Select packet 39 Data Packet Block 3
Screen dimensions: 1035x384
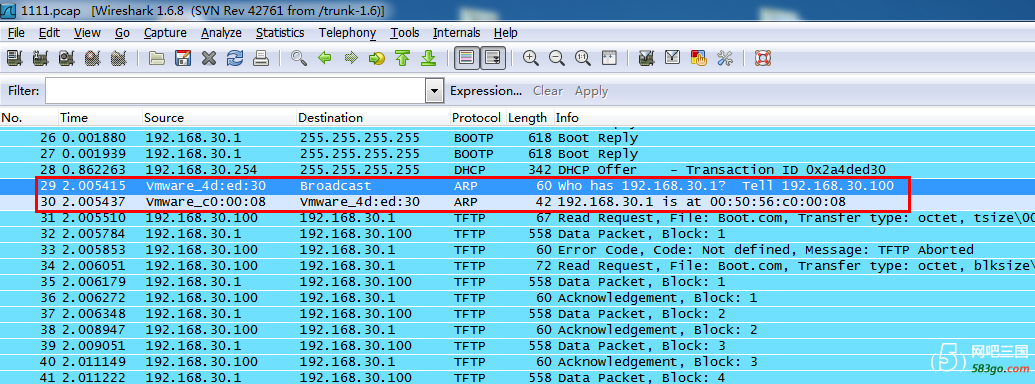click(x=518, y=346)
